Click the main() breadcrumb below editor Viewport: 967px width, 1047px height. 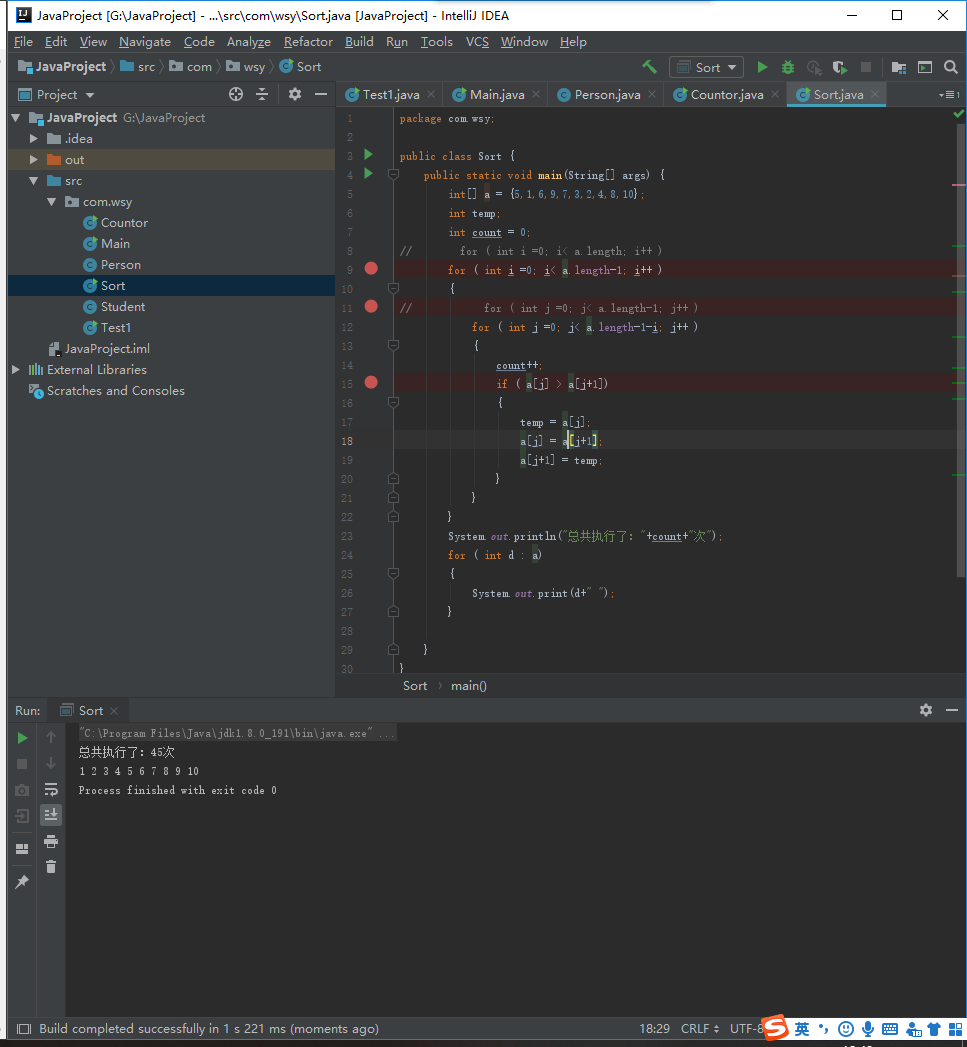click(468, 686)
